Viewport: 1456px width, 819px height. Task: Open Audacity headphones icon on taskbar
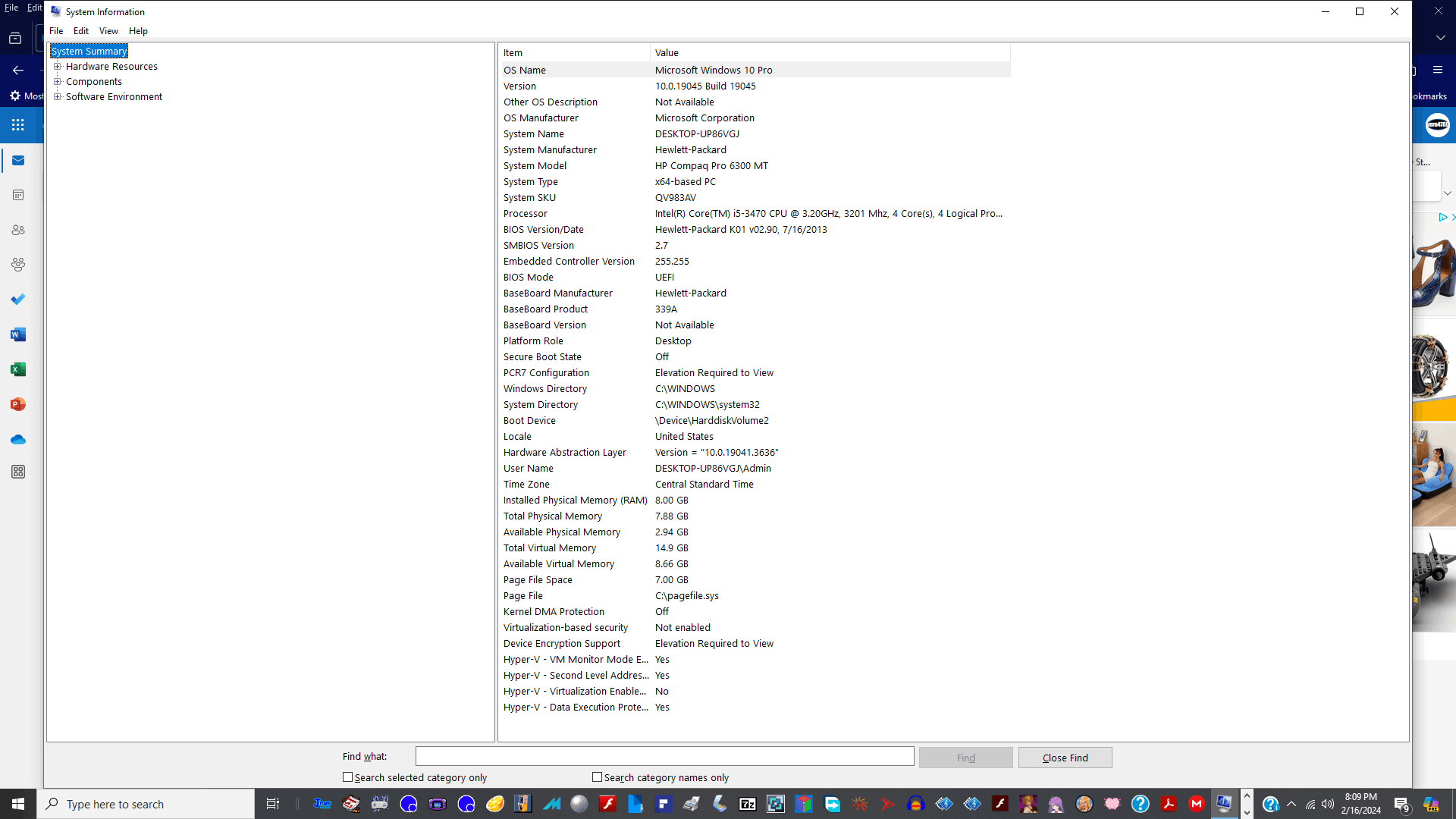click(x=915, y=804)
